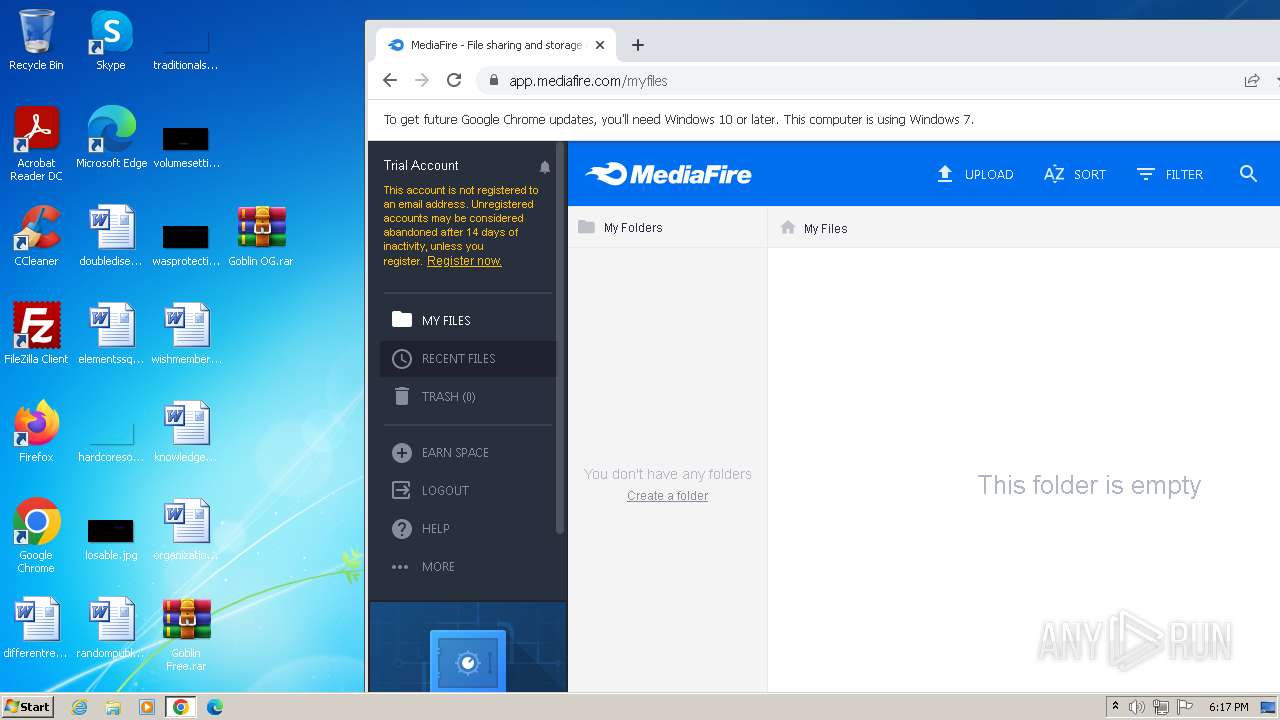Select the MediaFire - File sharing tab

[x=496, y=45]
